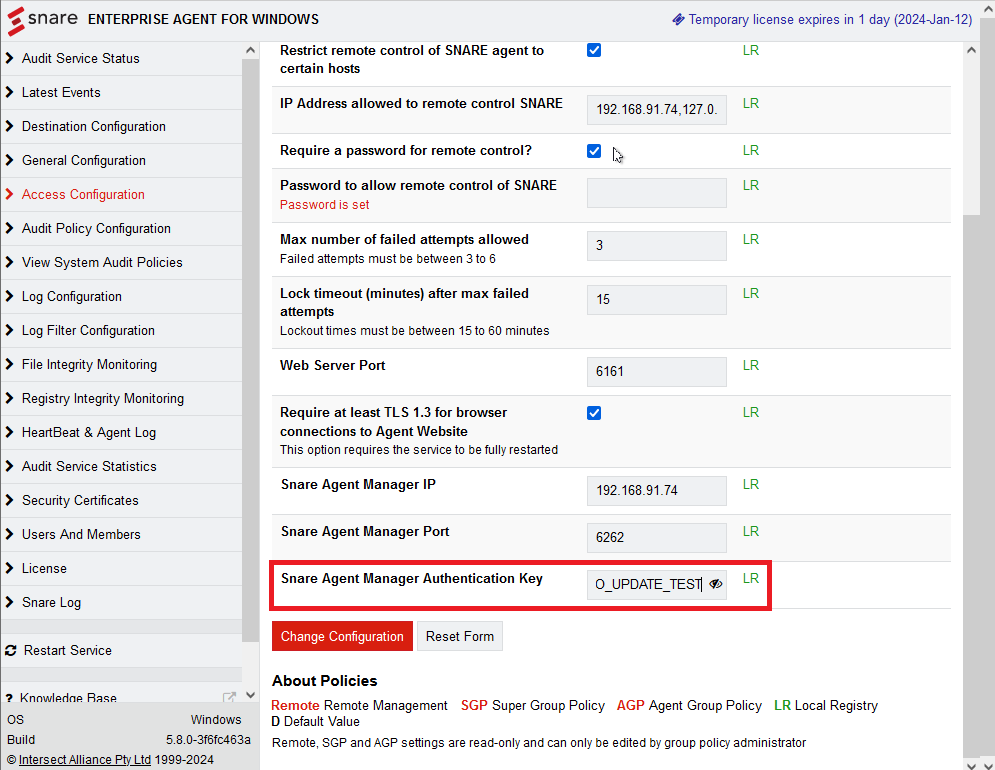Open Intersect Alliance Pty Ltd link
The height and width of the screenshot is (770, 995).
coord(85,759)
